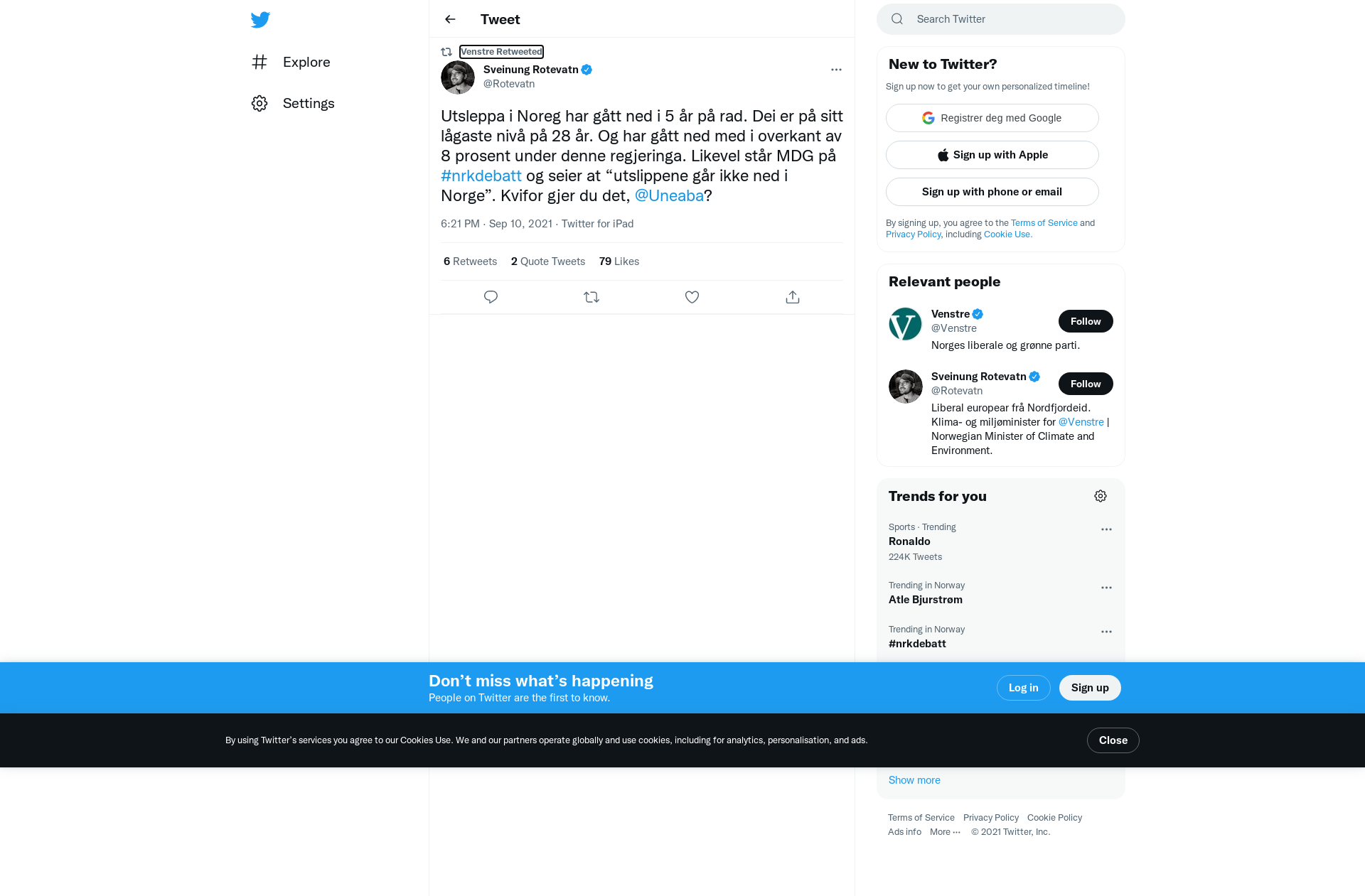Viewport: 1365px width, 896px height.
Task: Open the tweet's more options menu
Action: click(836, 70)
